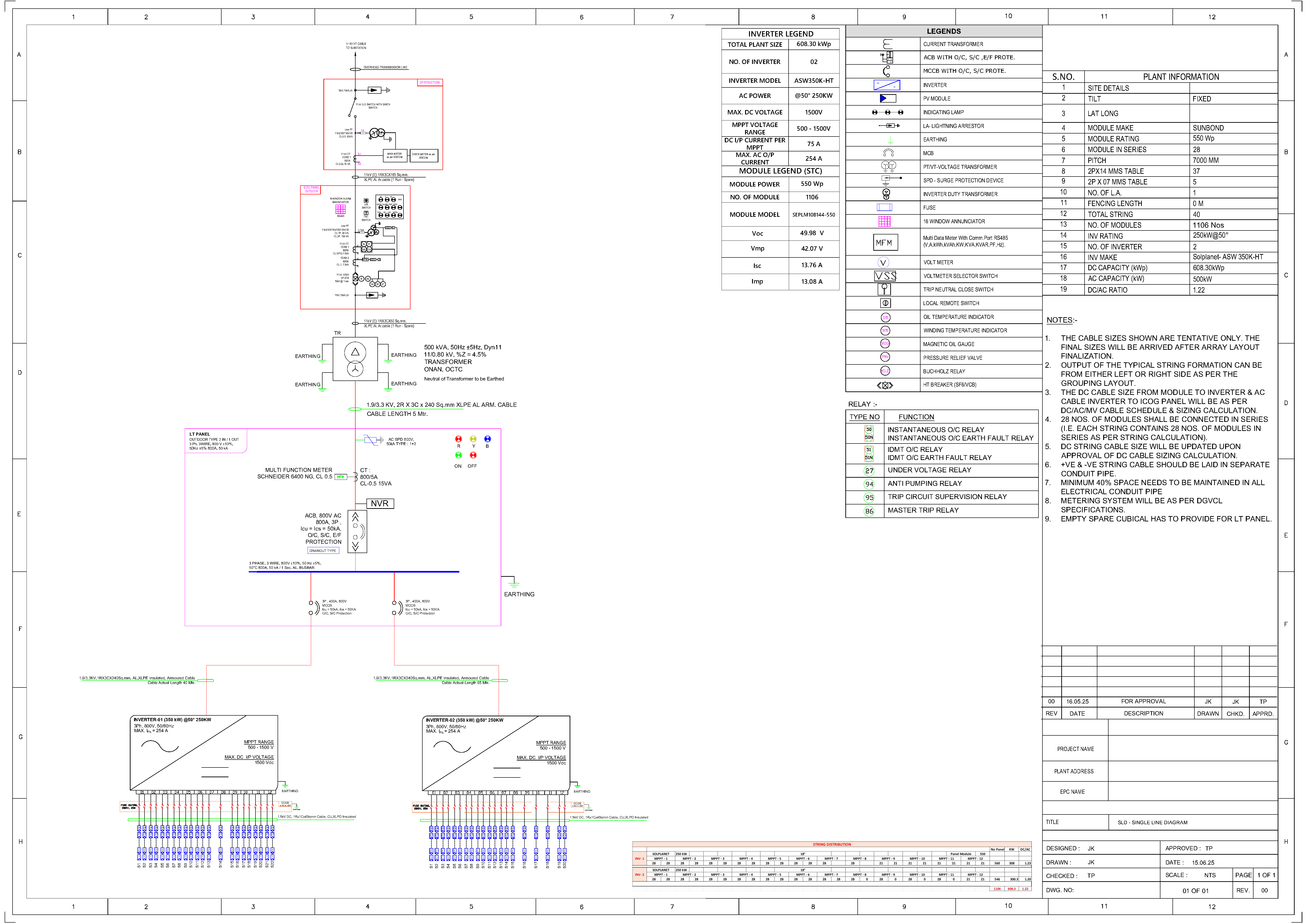Image resolution: width=1307 pixels, height=924 pixels.
Task: Select the 1106 Nos modules value
Action: point(1208,225)
